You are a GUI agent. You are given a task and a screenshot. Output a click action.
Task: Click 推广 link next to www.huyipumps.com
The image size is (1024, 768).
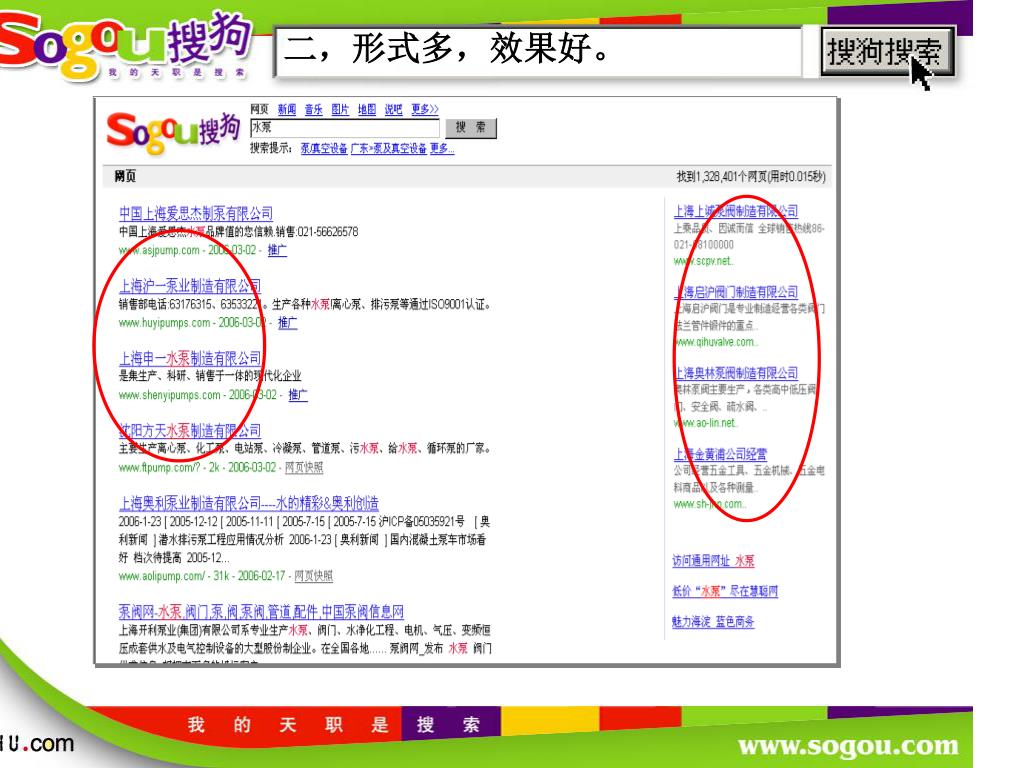tap(287, 323)
